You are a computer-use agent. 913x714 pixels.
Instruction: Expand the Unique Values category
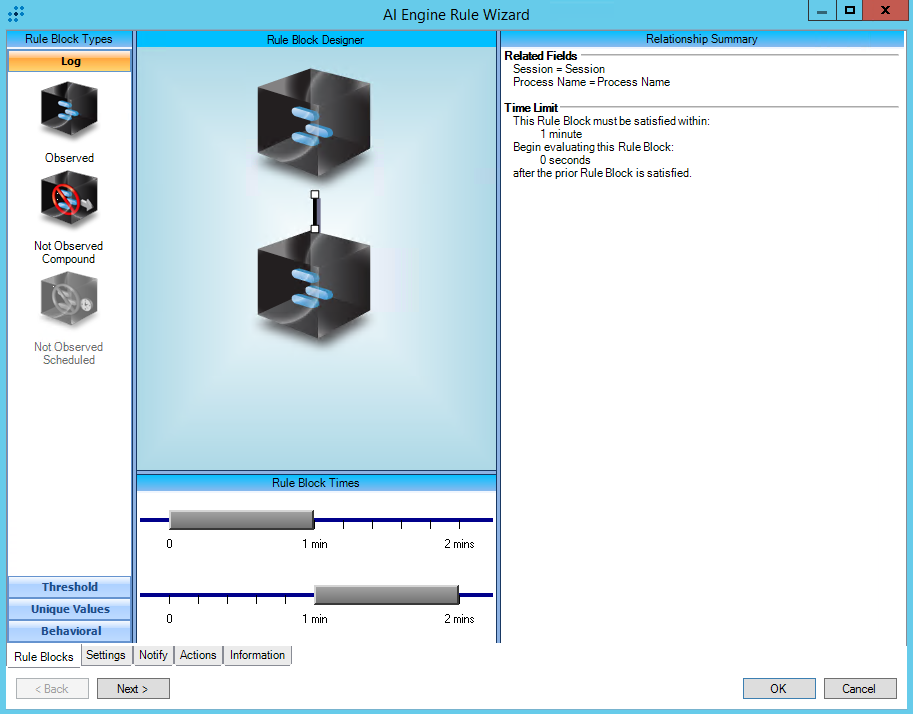coord(69,609)
